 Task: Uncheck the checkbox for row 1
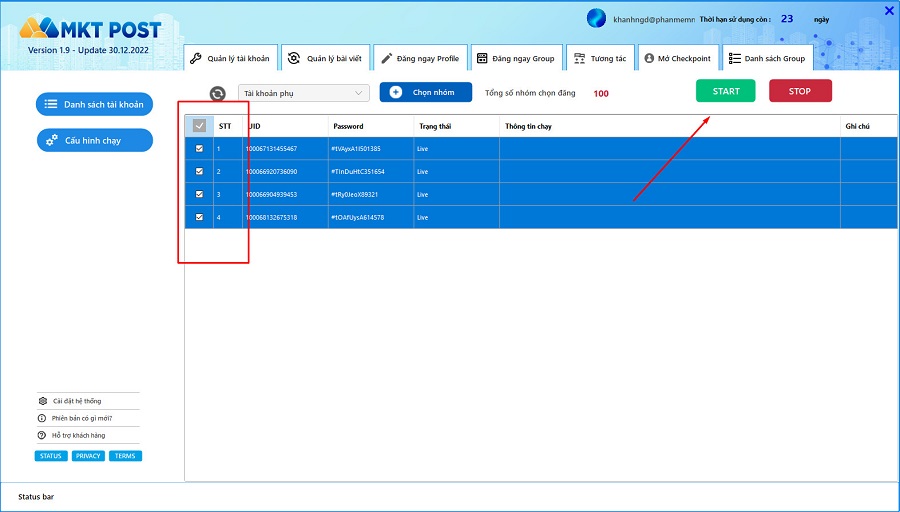(199, 149)
